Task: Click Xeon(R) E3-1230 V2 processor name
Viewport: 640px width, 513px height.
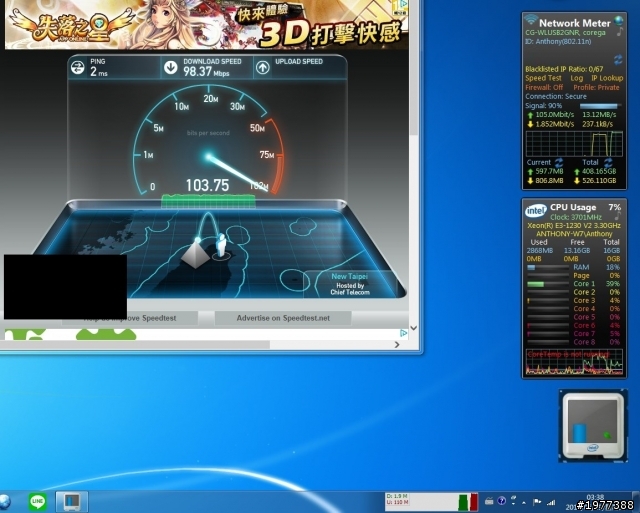Action: click(573, 225)
